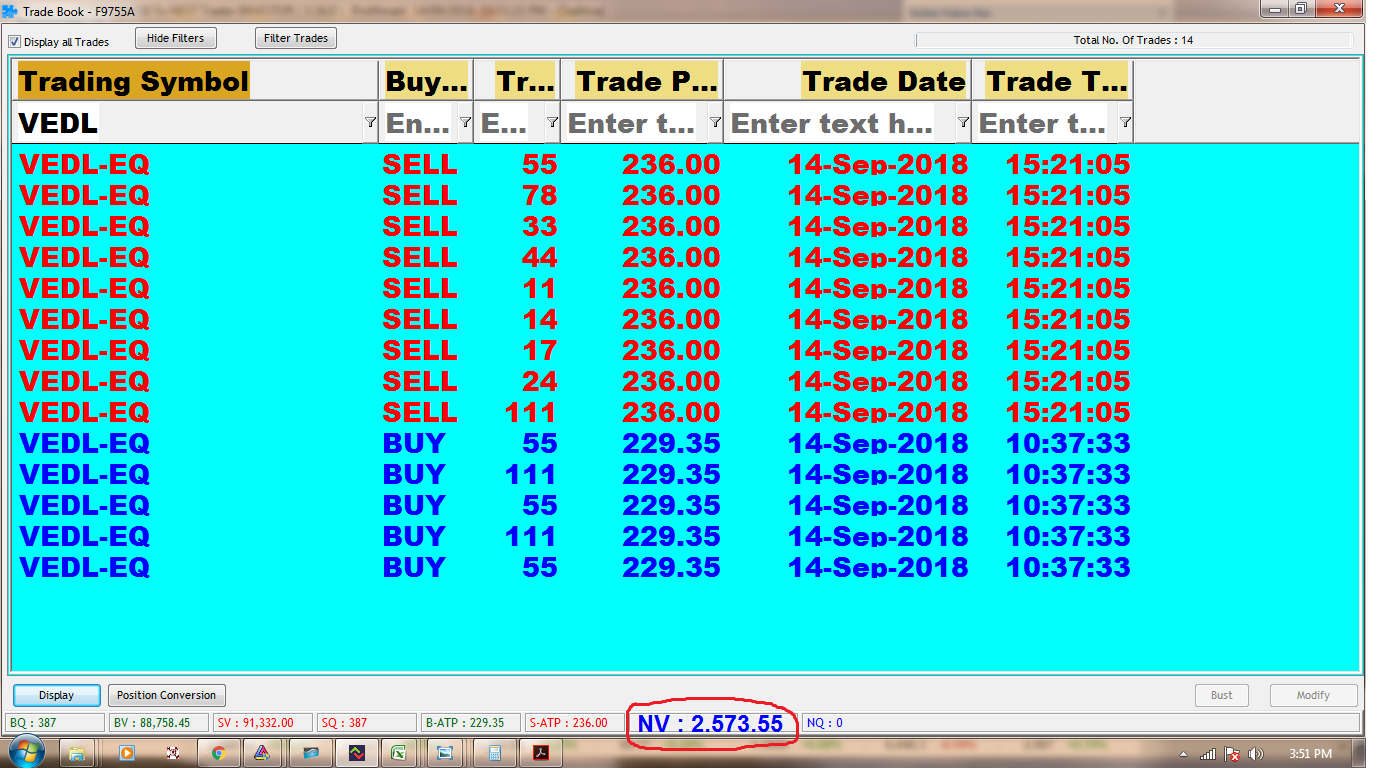1380x768 pixels.
Task: Open the Buy/Sell column filter dropdown
Action: tap(465, 122)
